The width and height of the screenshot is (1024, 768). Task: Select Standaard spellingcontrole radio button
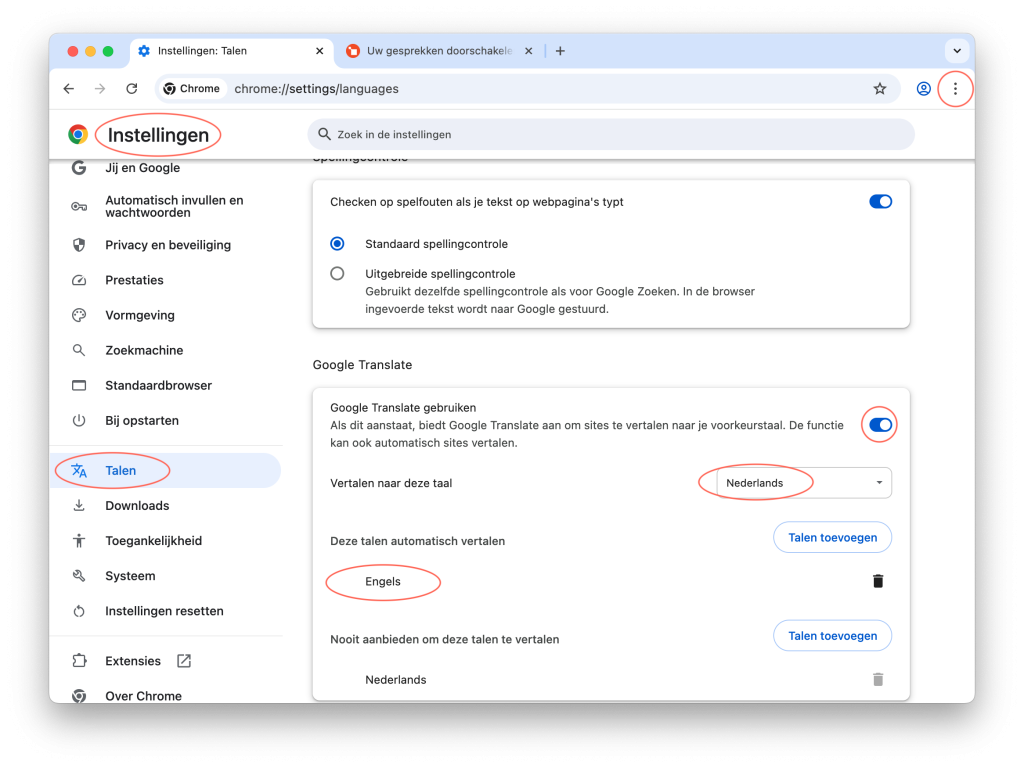click(x=337, y=244)
